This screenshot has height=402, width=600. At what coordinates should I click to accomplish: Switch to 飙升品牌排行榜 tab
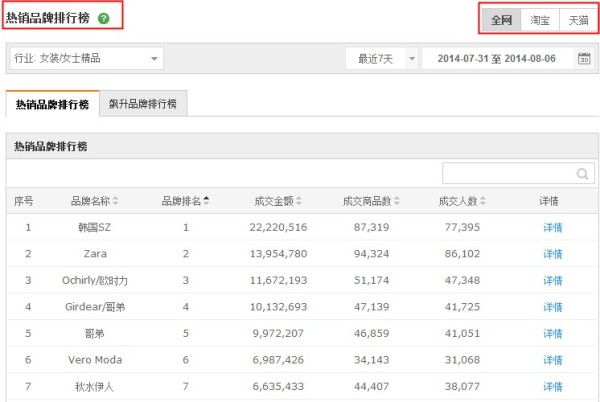143,104
